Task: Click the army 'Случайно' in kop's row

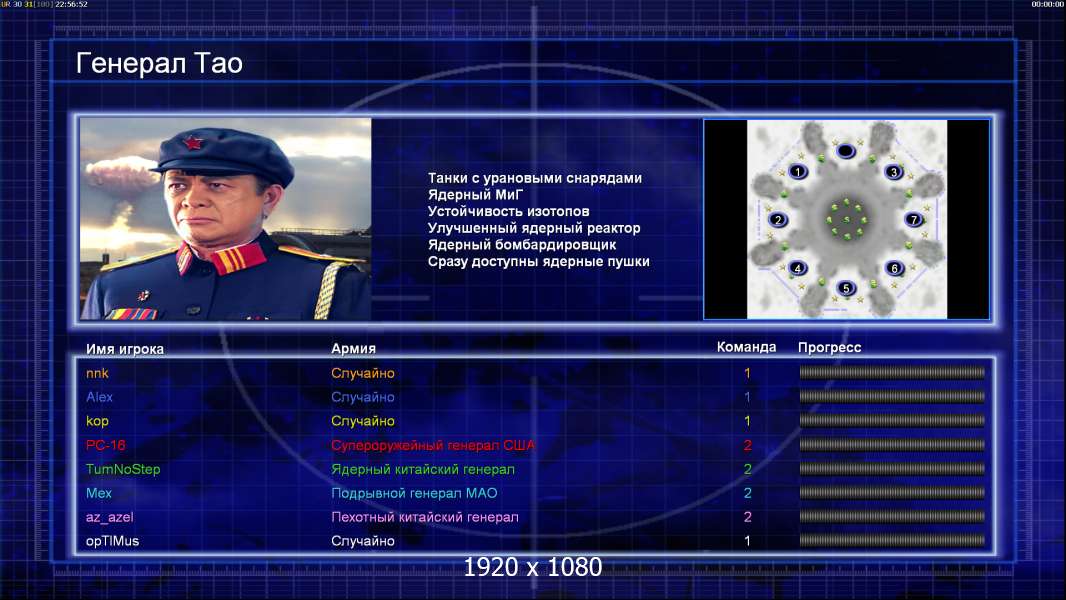Action: (363, 421)
